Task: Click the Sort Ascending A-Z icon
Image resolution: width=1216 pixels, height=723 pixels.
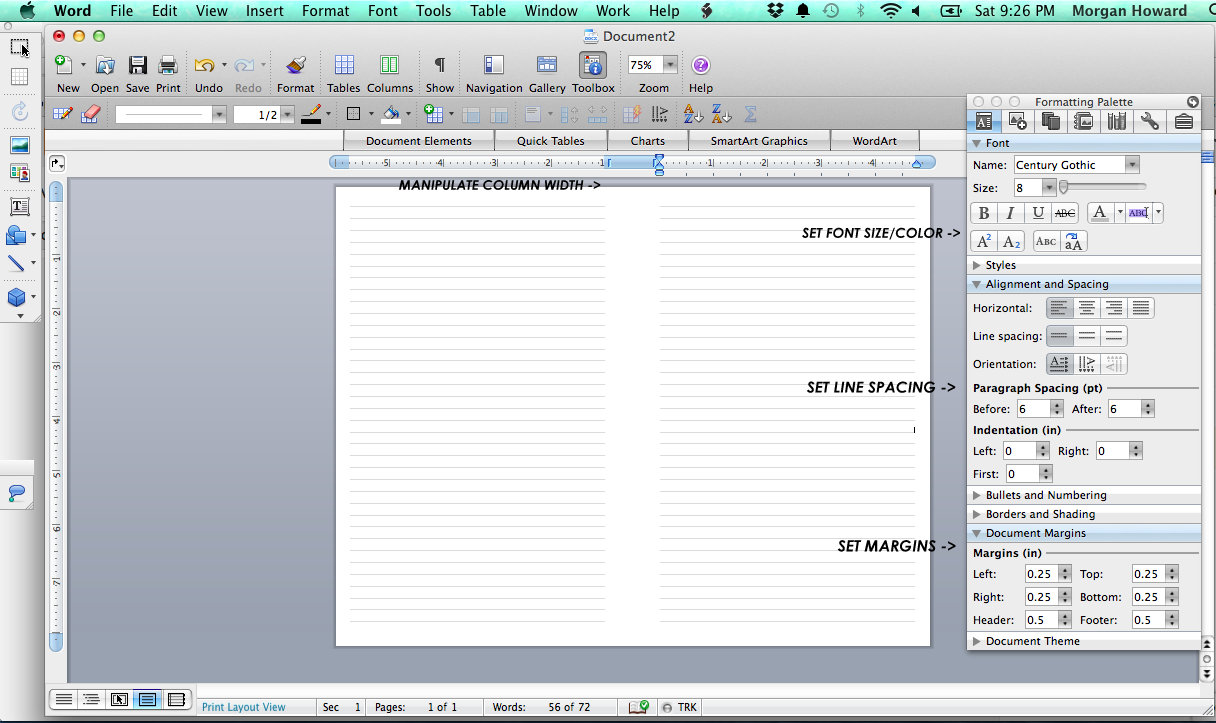Action: tap(693, 114)
